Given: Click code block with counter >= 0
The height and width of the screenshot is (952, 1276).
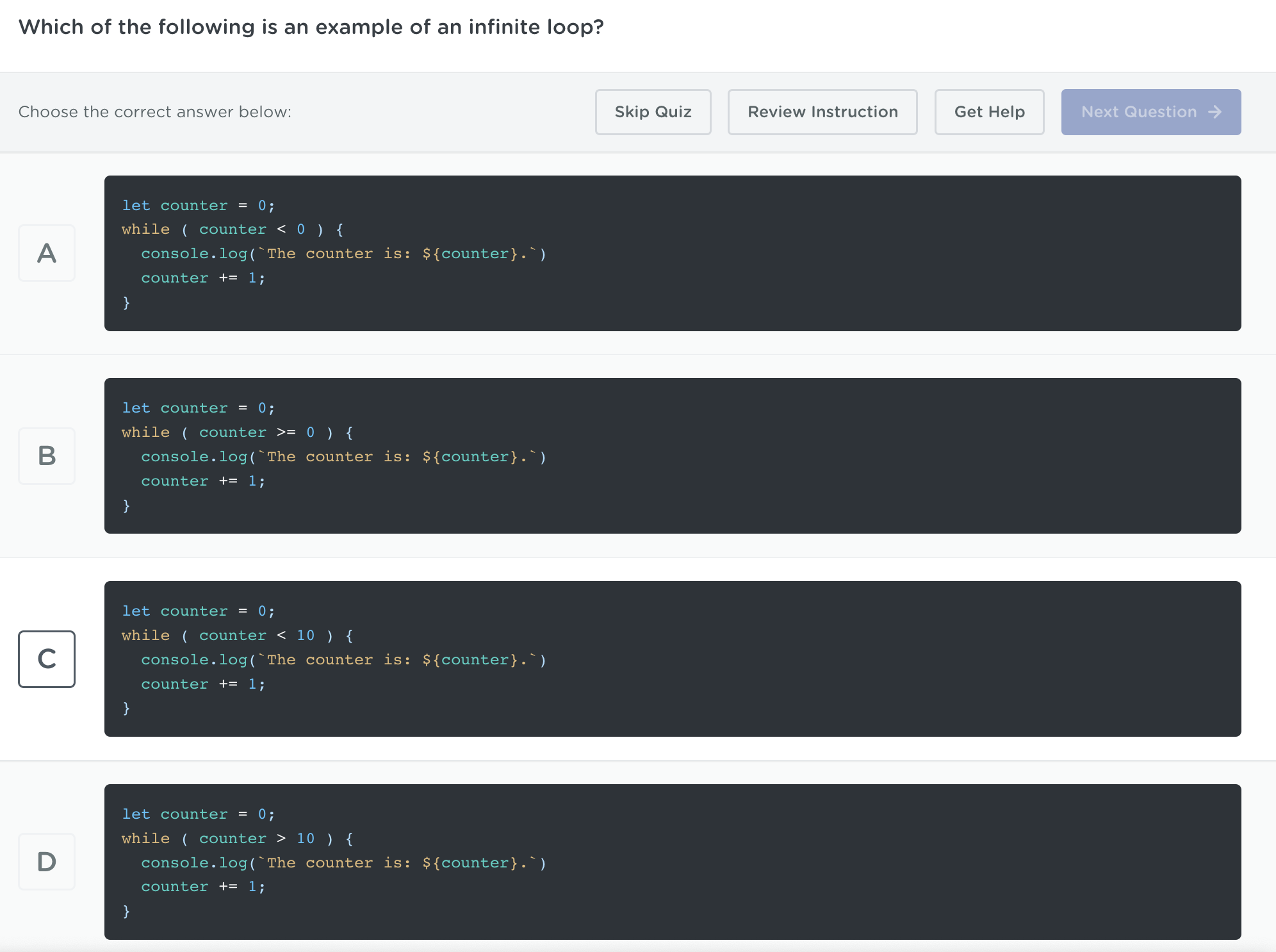Looking at the screenshot, I should tap(673, 456).
